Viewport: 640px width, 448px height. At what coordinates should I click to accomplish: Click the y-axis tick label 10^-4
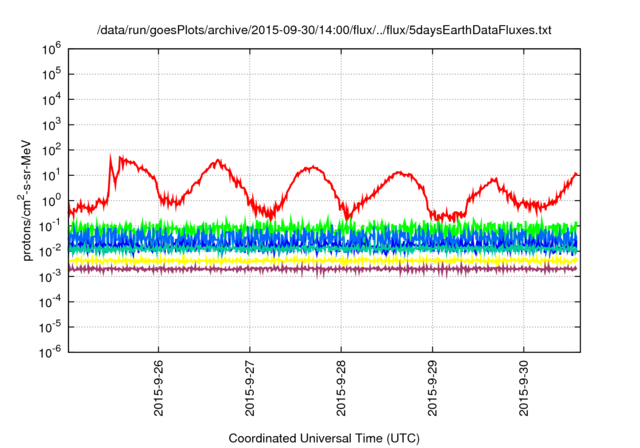[x=50, y=303]
